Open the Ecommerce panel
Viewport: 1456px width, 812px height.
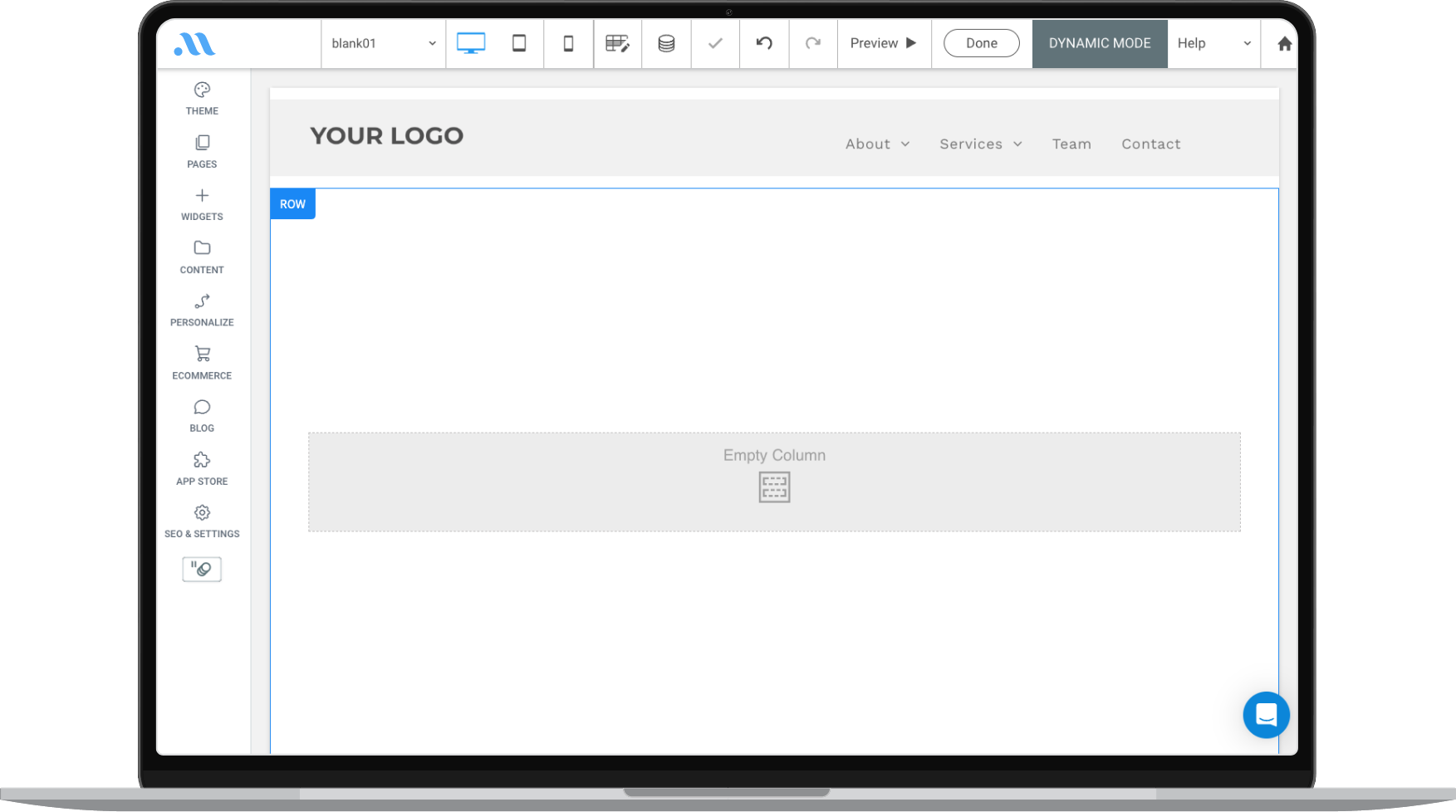(x=202, y=363)
